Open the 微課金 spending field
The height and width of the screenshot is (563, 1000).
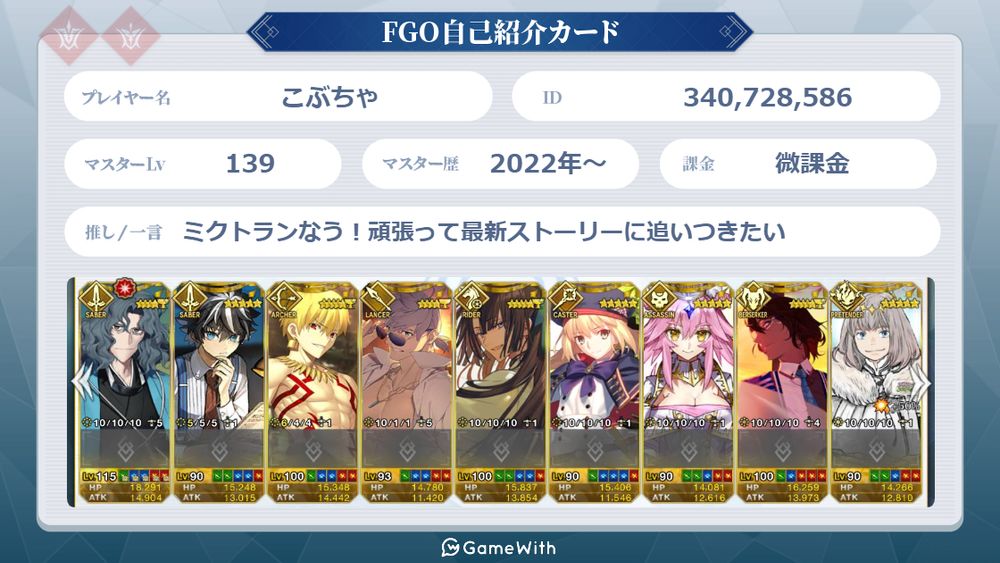798,164
